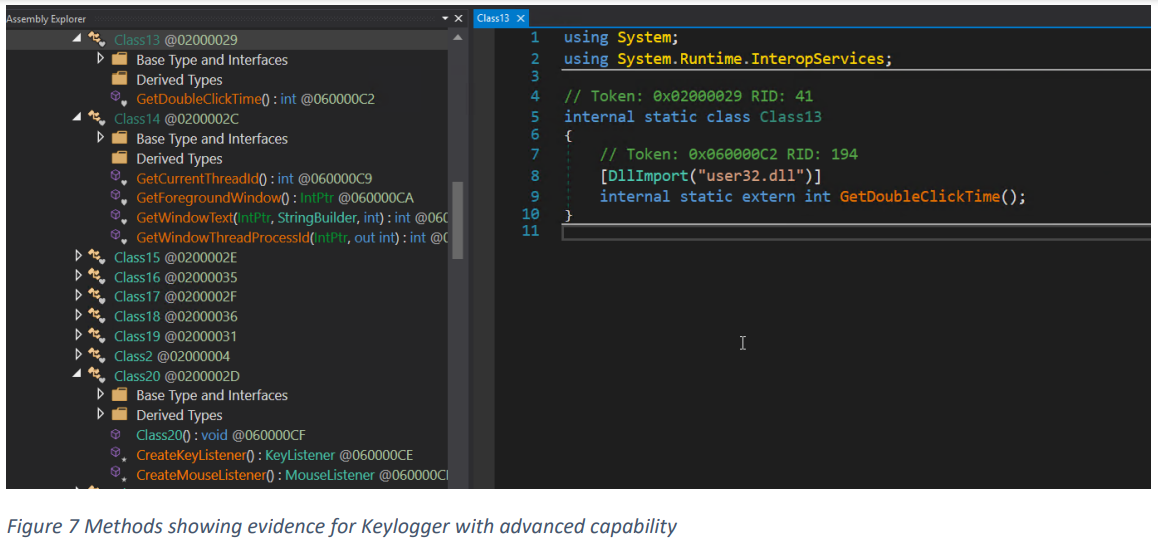
Task: Click the method icon beside GetWindowText
Action: (x=118, y=217)
